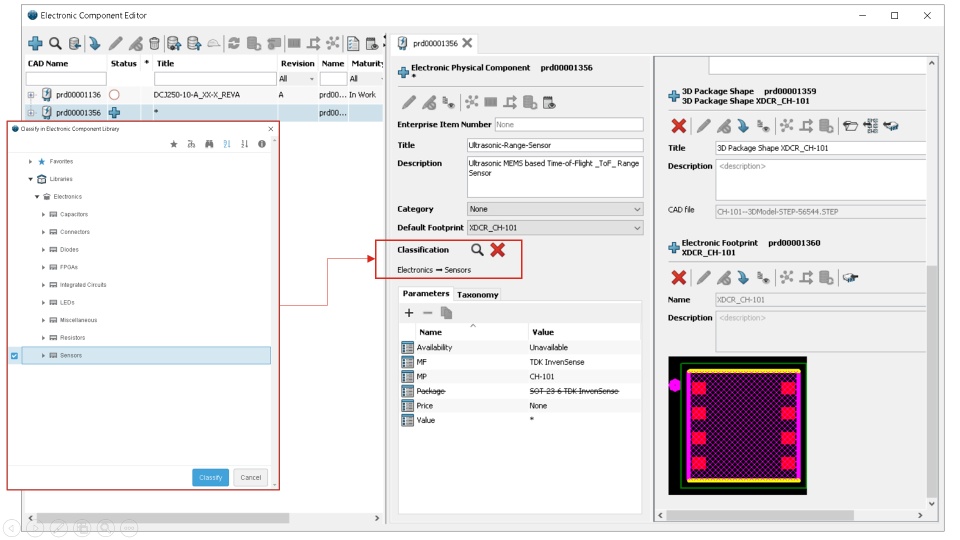Select the prd00001356 document tab
This screenshot has height=540, width=960.
pos(435,43)
